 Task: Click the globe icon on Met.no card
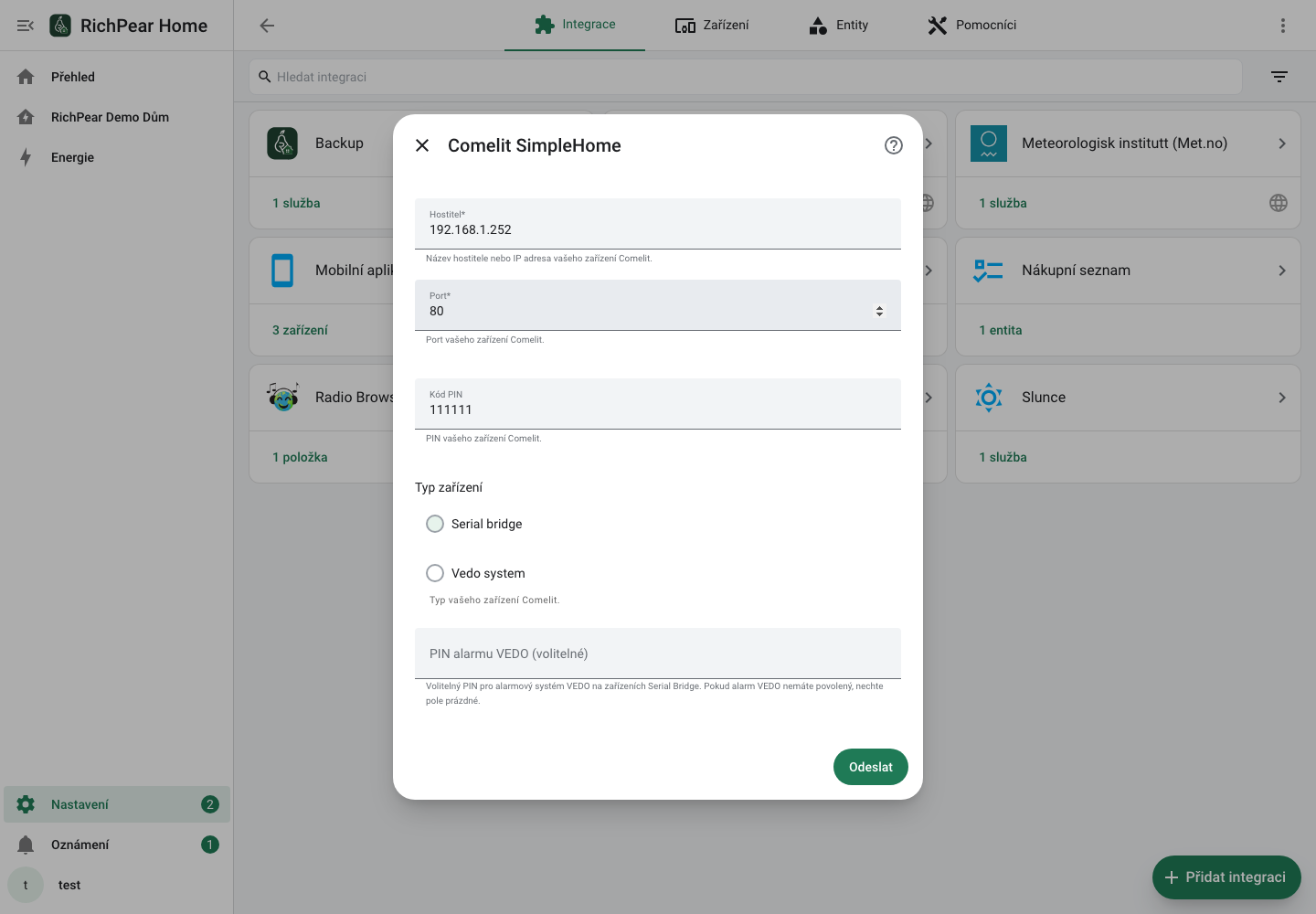1279,203
